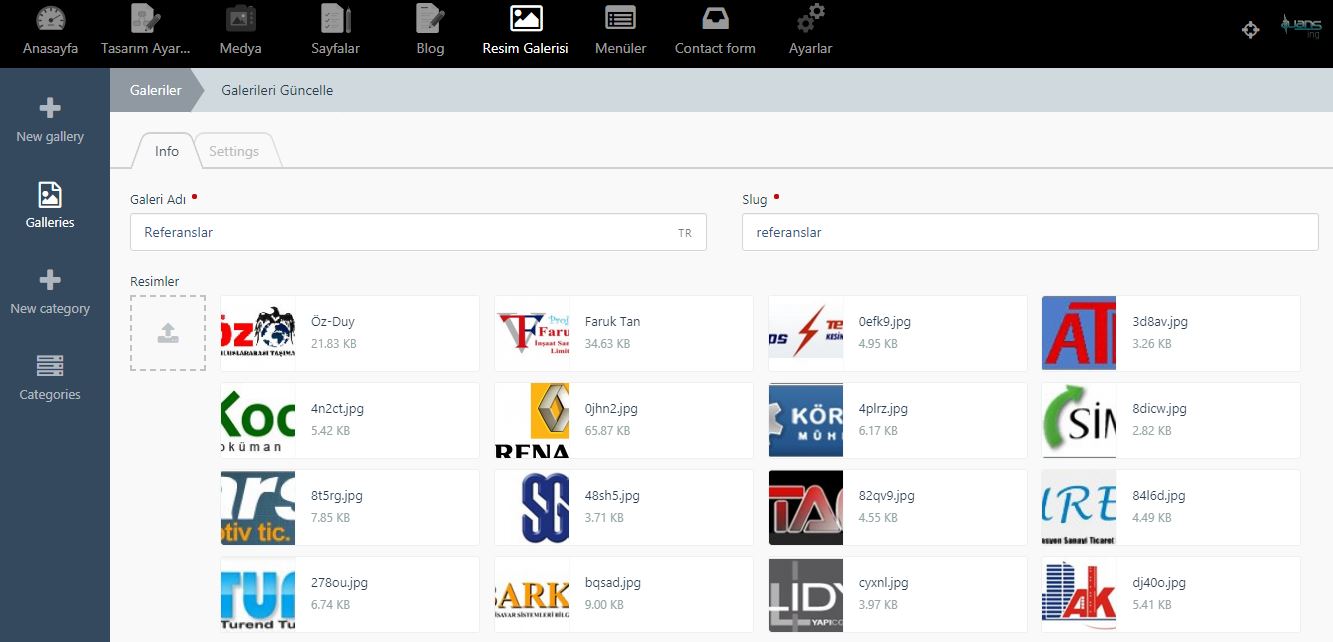
Task: Click the 21.83 KB file size
Action: tap(334, 344)
